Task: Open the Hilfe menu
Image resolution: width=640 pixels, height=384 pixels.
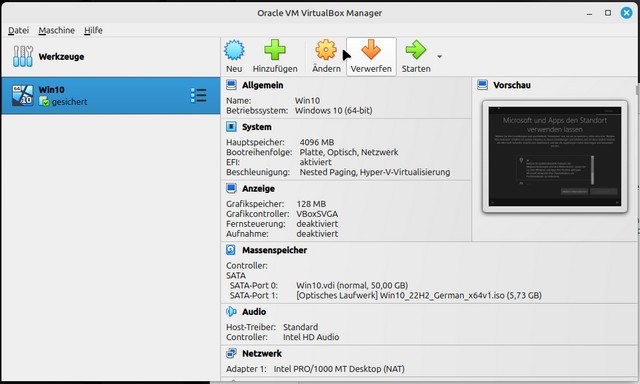Action: pos(93,30)
